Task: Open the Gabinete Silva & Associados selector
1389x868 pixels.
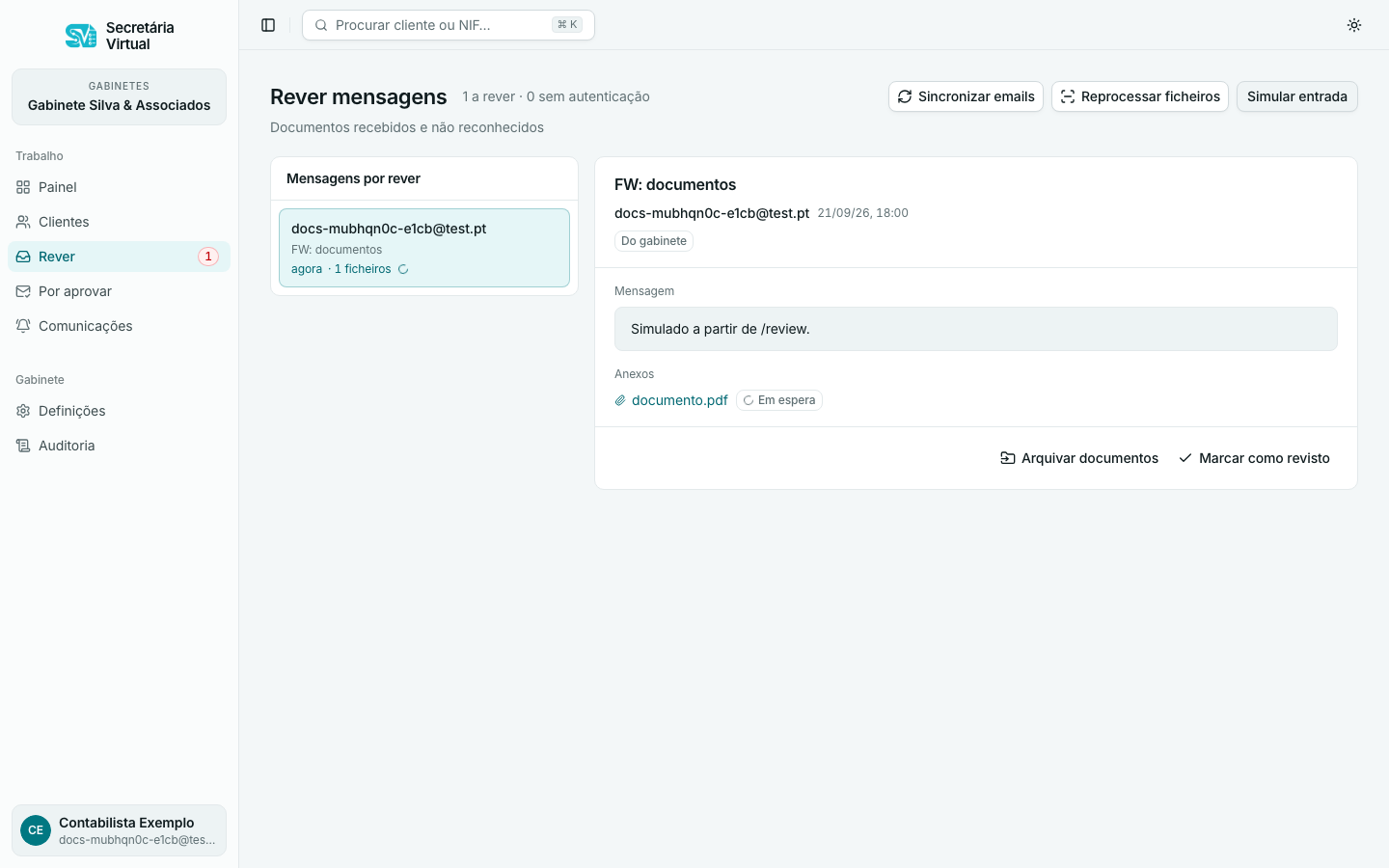Action: click(119, 96)
